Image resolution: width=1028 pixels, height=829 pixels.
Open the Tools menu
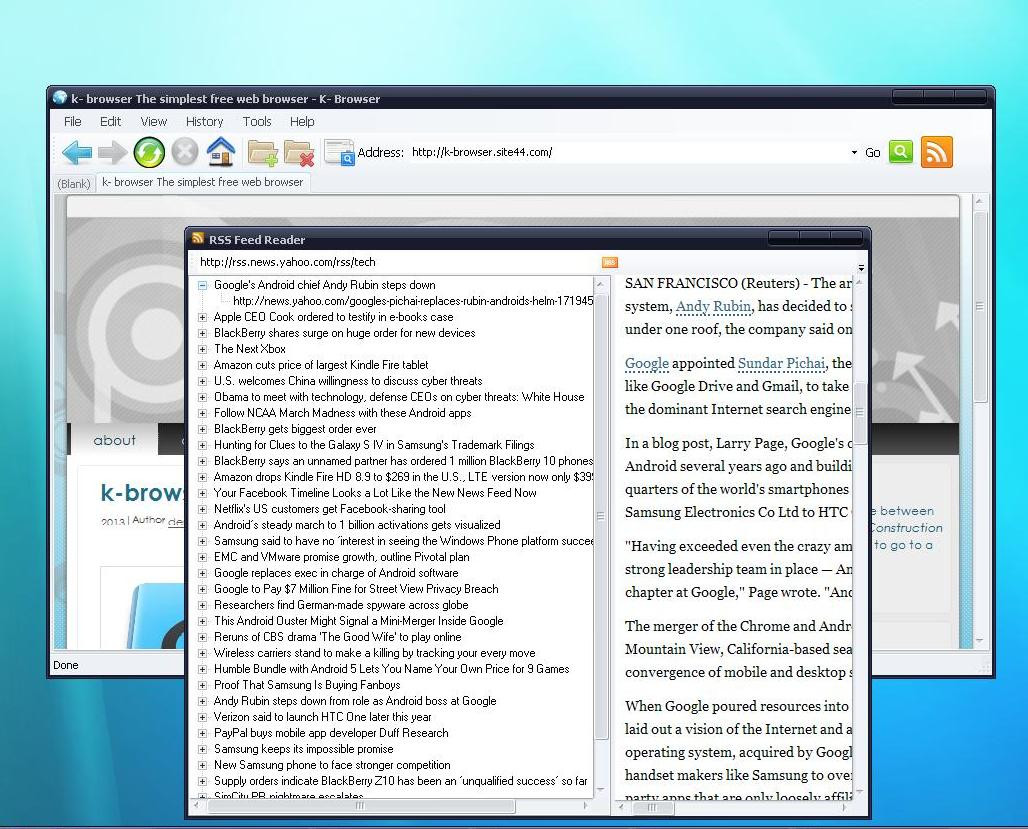point(256,121)
